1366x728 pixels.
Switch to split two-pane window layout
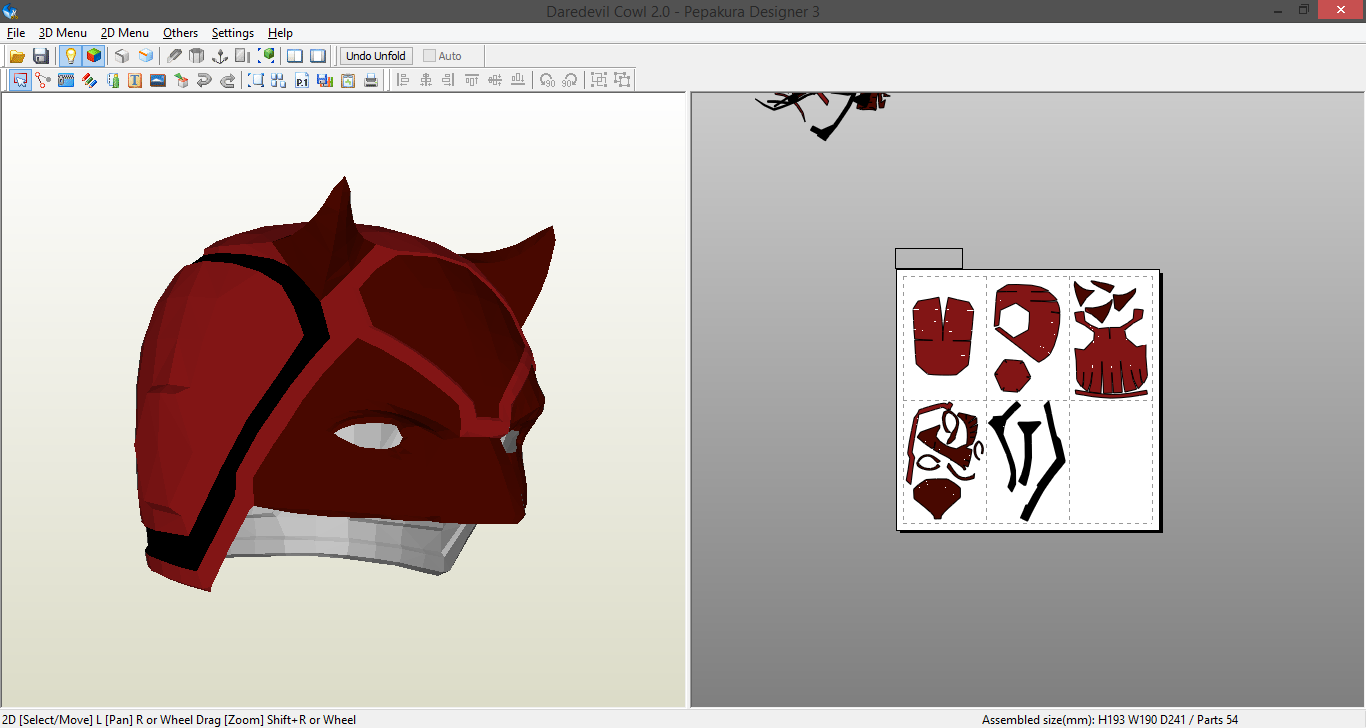pos(295,56)
